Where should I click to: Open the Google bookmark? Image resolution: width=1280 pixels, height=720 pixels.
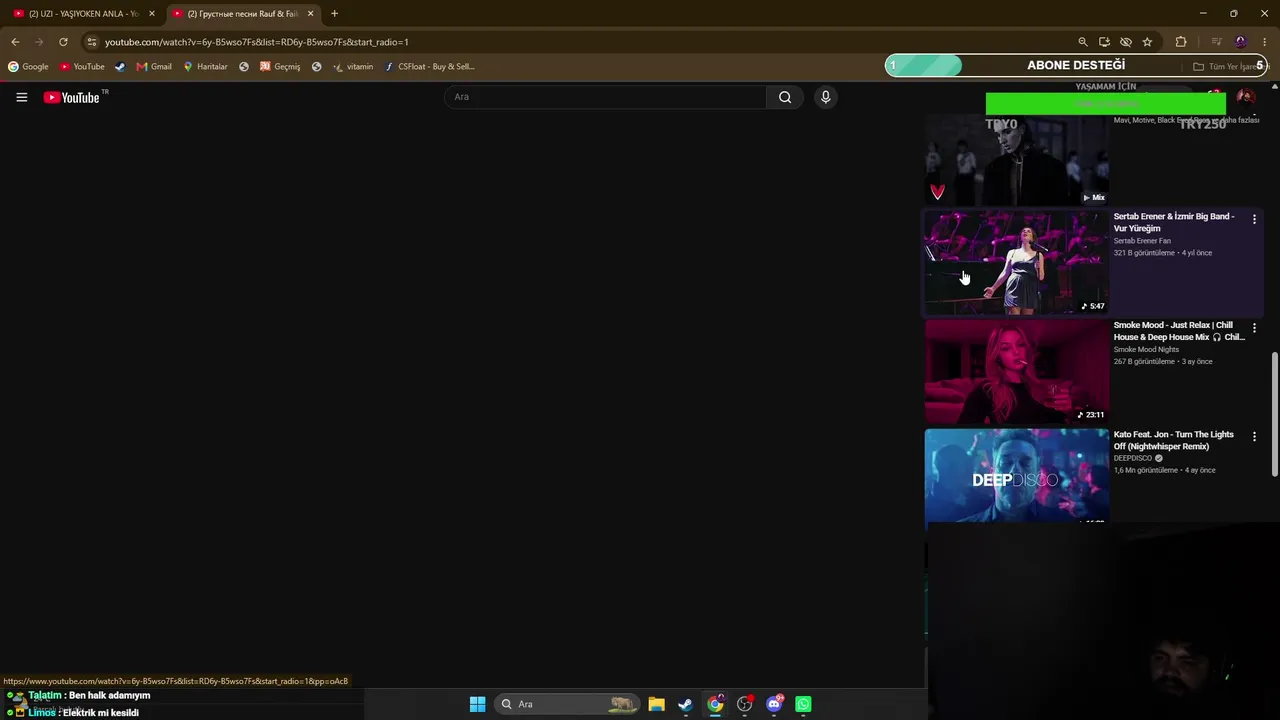[28, 67]
